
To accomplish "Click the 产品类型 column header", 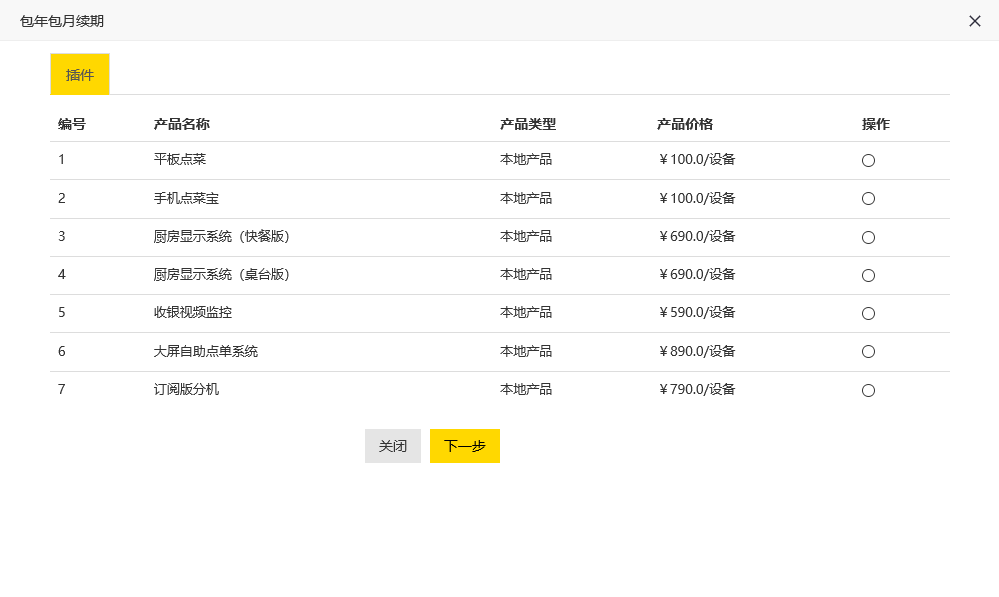I will [528, 124].
